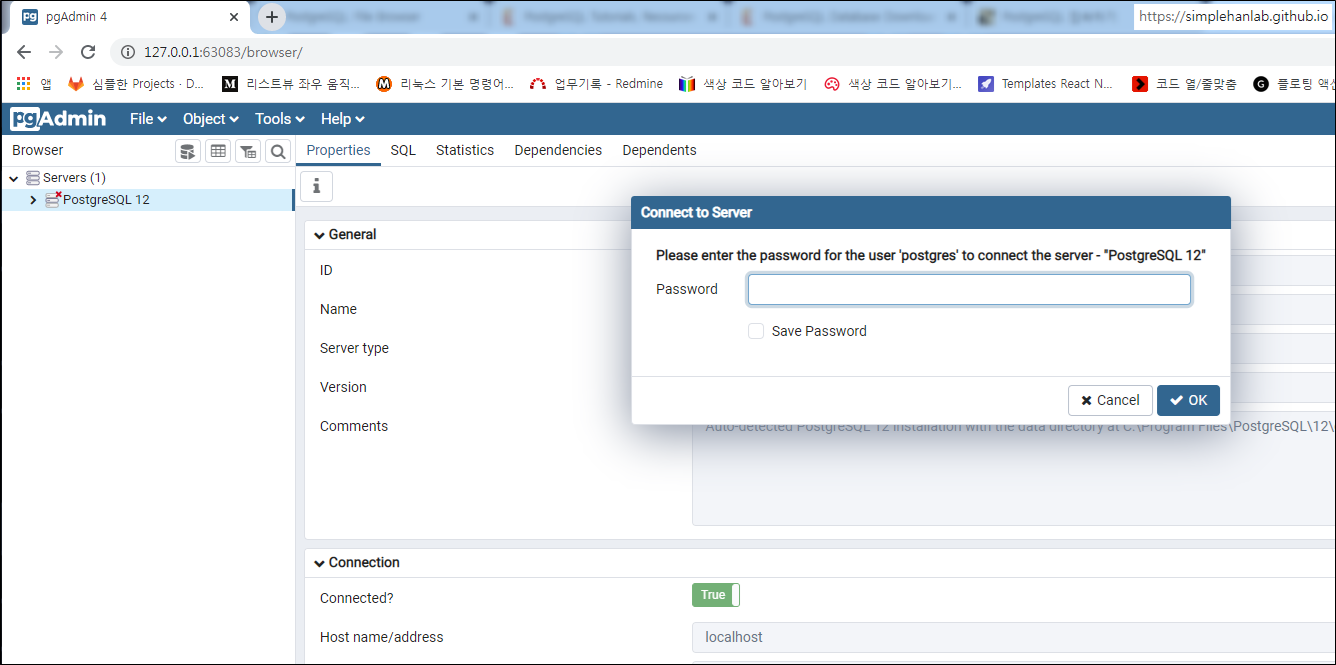Go back with browser back arrow
The width and height of the screenshot is (1336, 665).
[24, 52]
